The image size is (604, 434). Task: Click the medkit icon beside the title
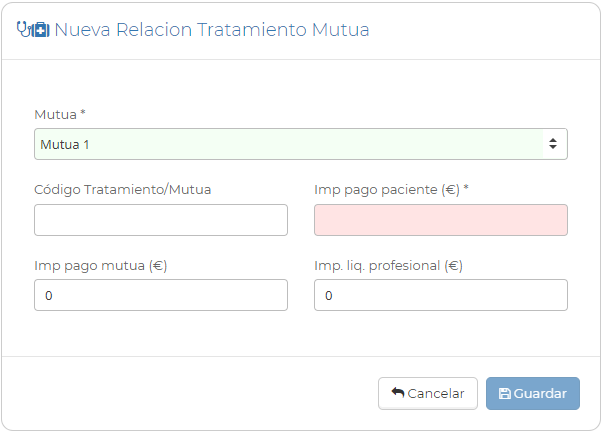pyautogui.click(x=41, y=30)
